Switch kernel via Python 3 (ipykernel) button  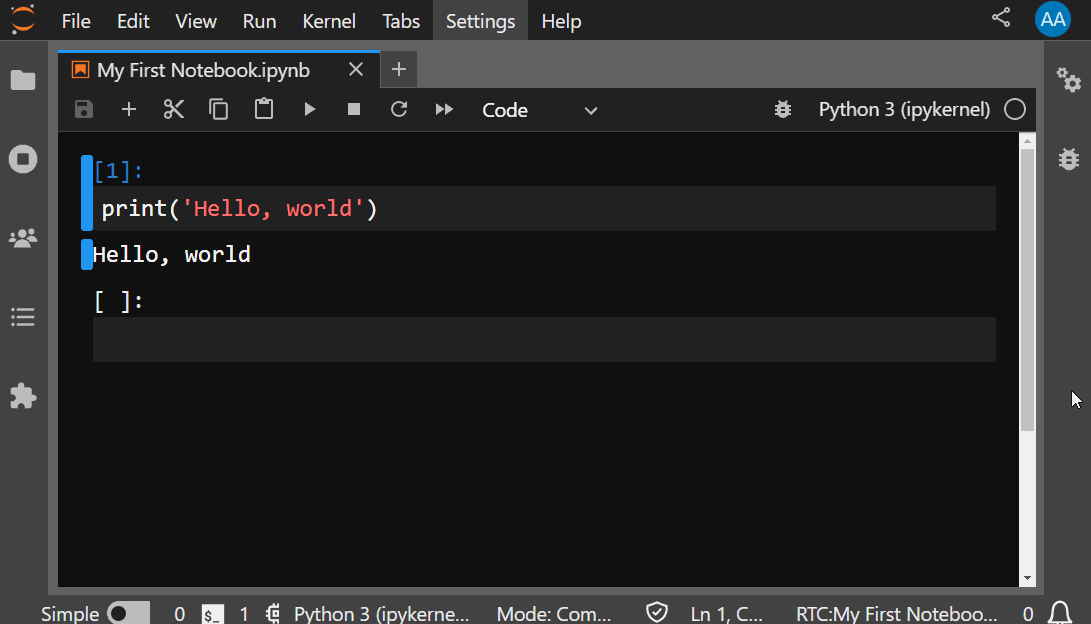(x=904, y=109)
